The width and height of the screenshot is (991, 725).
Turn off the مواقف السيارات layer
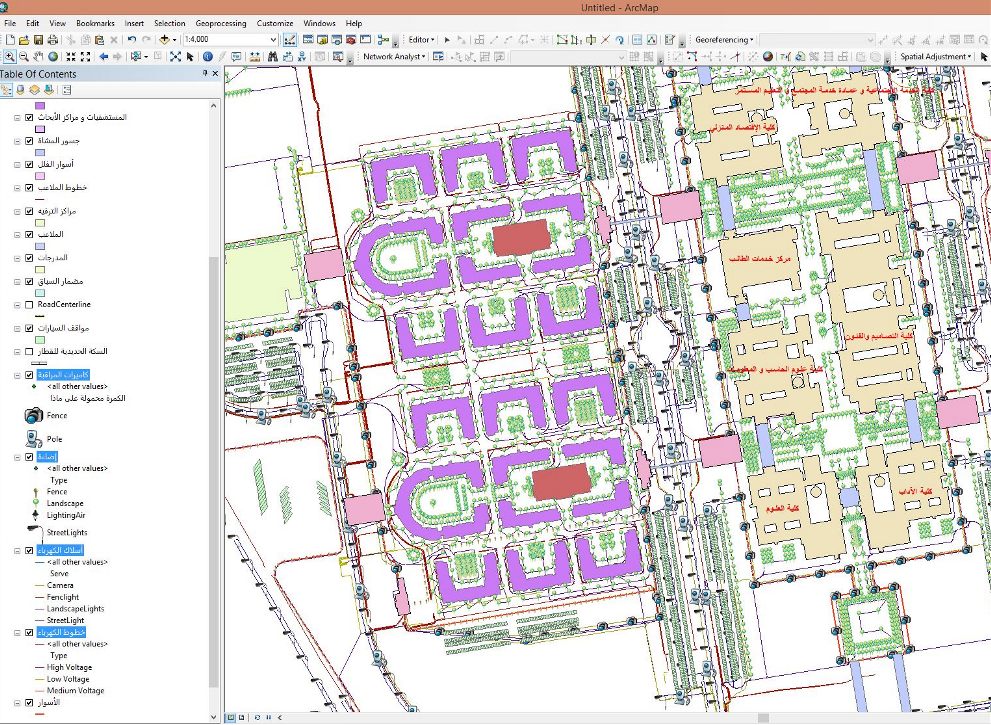29,328
